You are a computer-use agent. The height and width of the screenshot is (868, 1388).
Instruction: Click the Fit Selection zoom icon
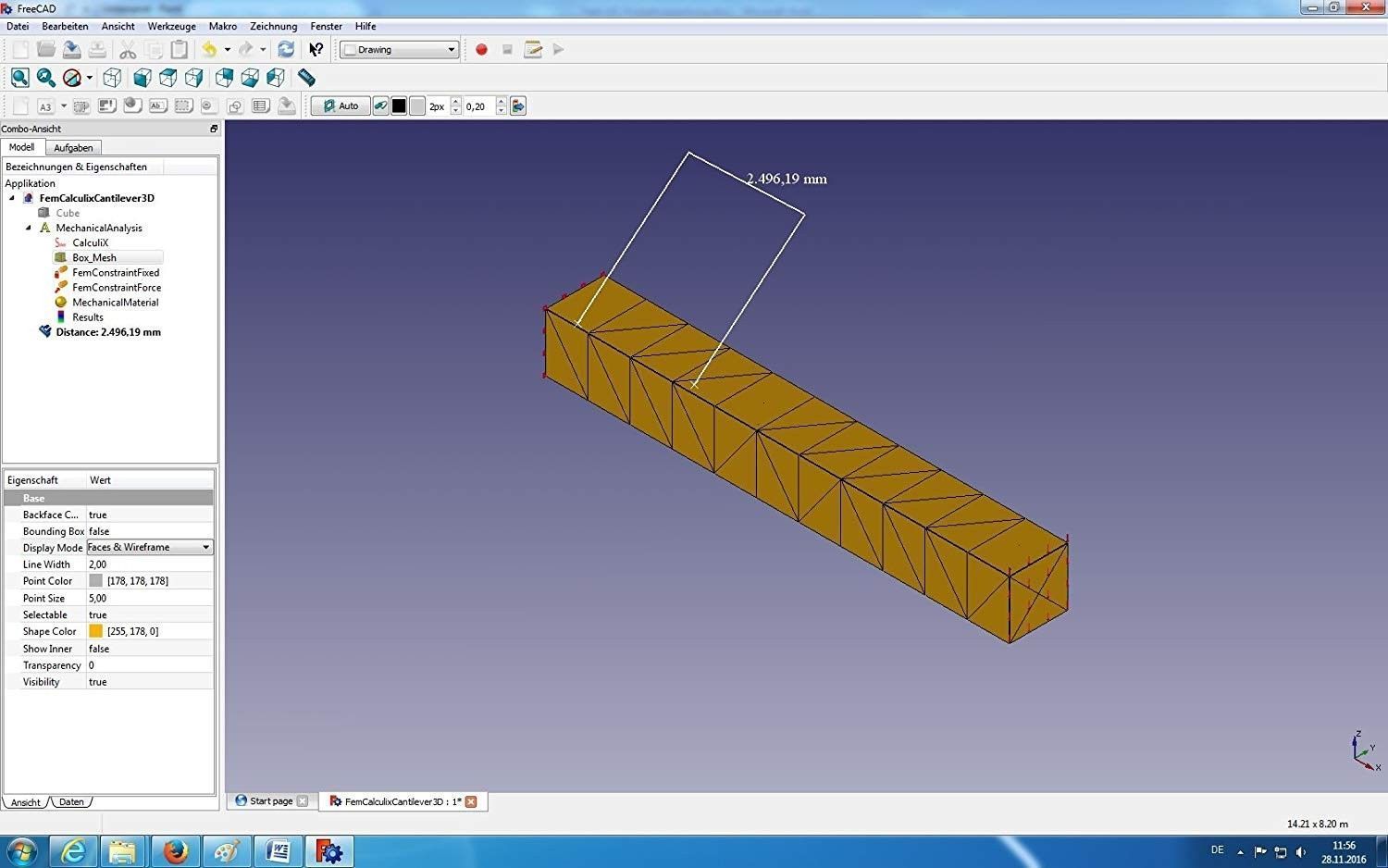point(46,78)
